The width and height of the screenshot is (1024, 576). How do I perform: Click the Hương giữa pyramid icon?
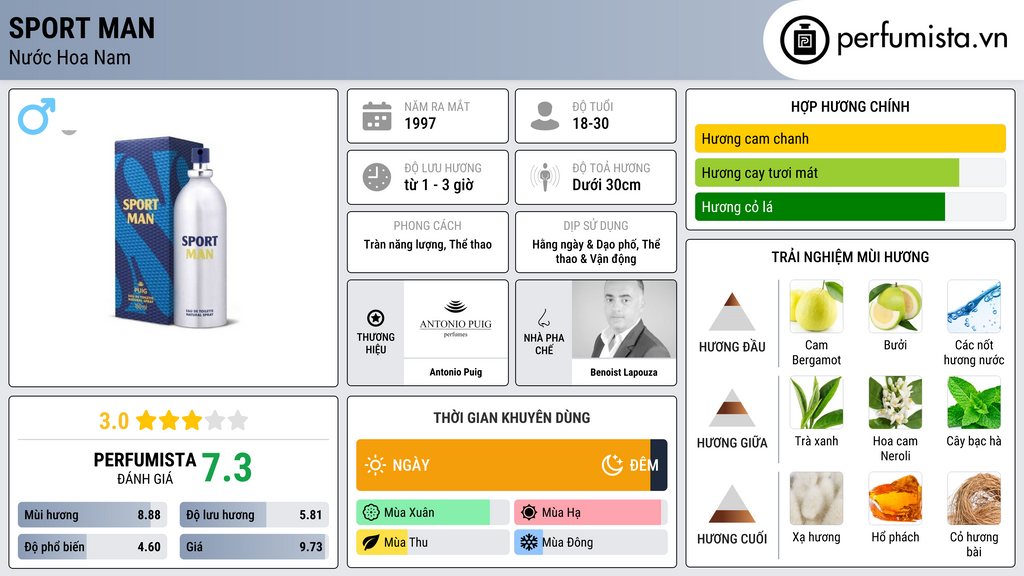[x=732, y=408]
